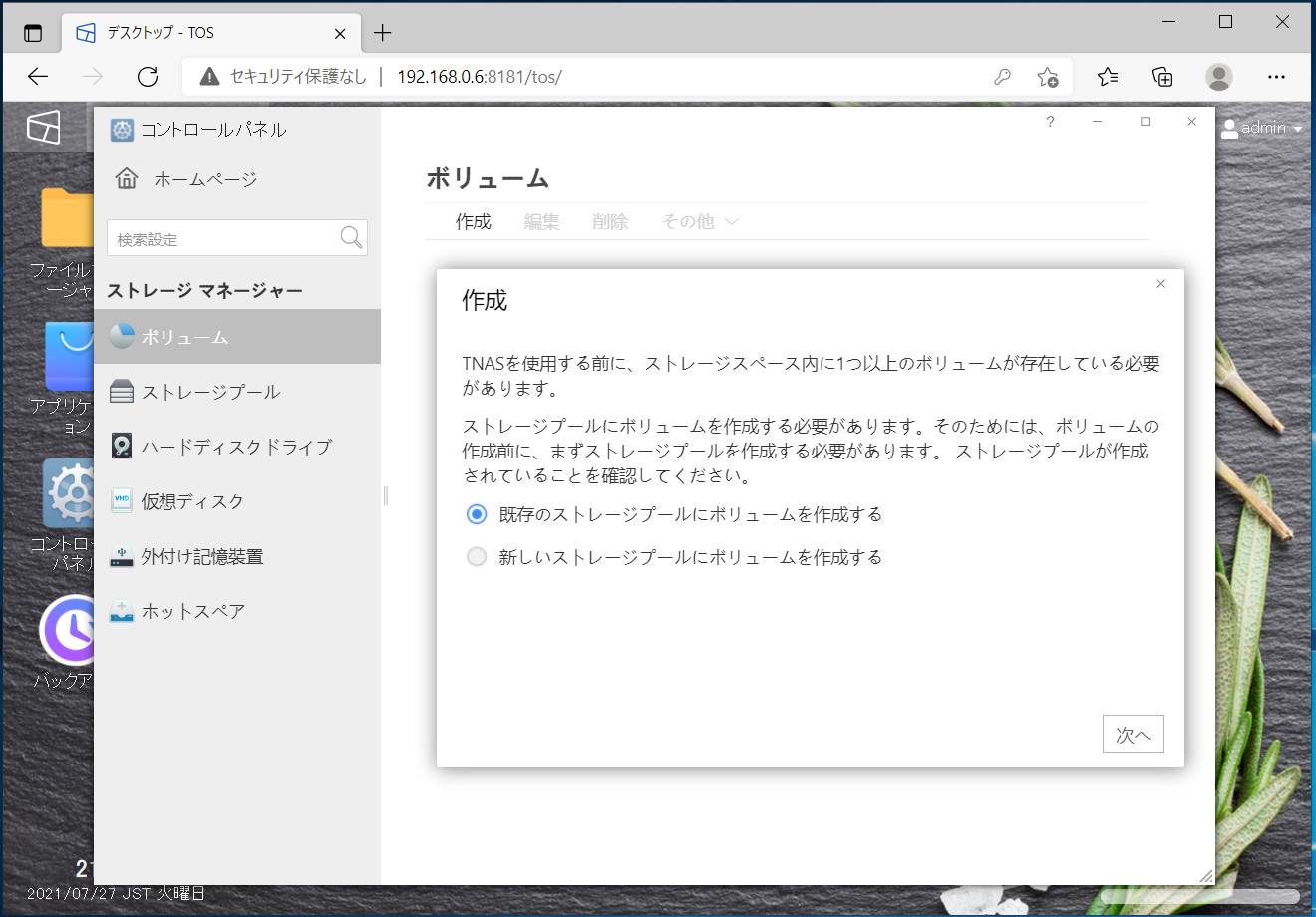Click the Control Panel title gear icon
This screenshot has height=917, width=1316.
click(122, 130)
